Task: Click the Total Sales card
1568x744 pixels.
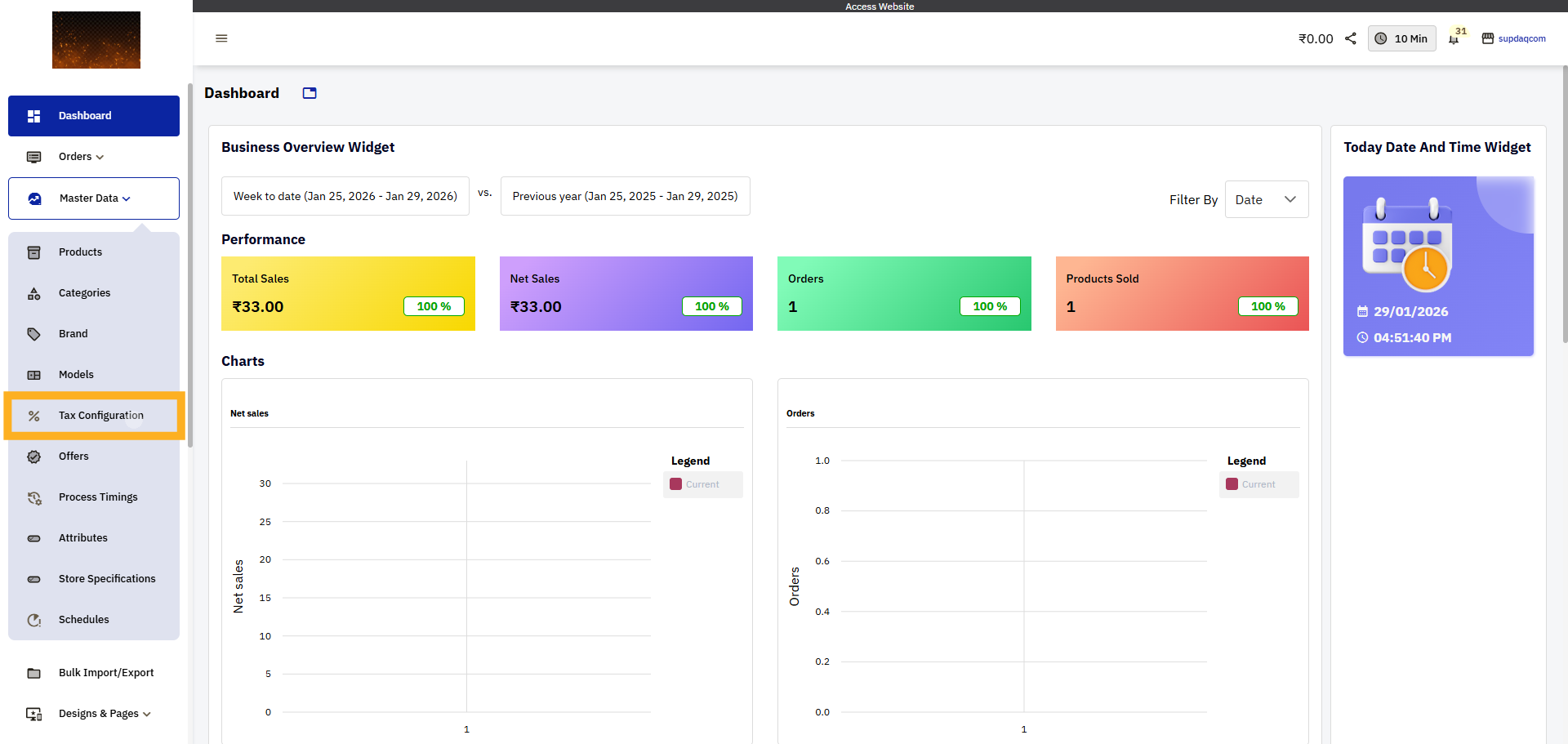Action: coord(348,293)
